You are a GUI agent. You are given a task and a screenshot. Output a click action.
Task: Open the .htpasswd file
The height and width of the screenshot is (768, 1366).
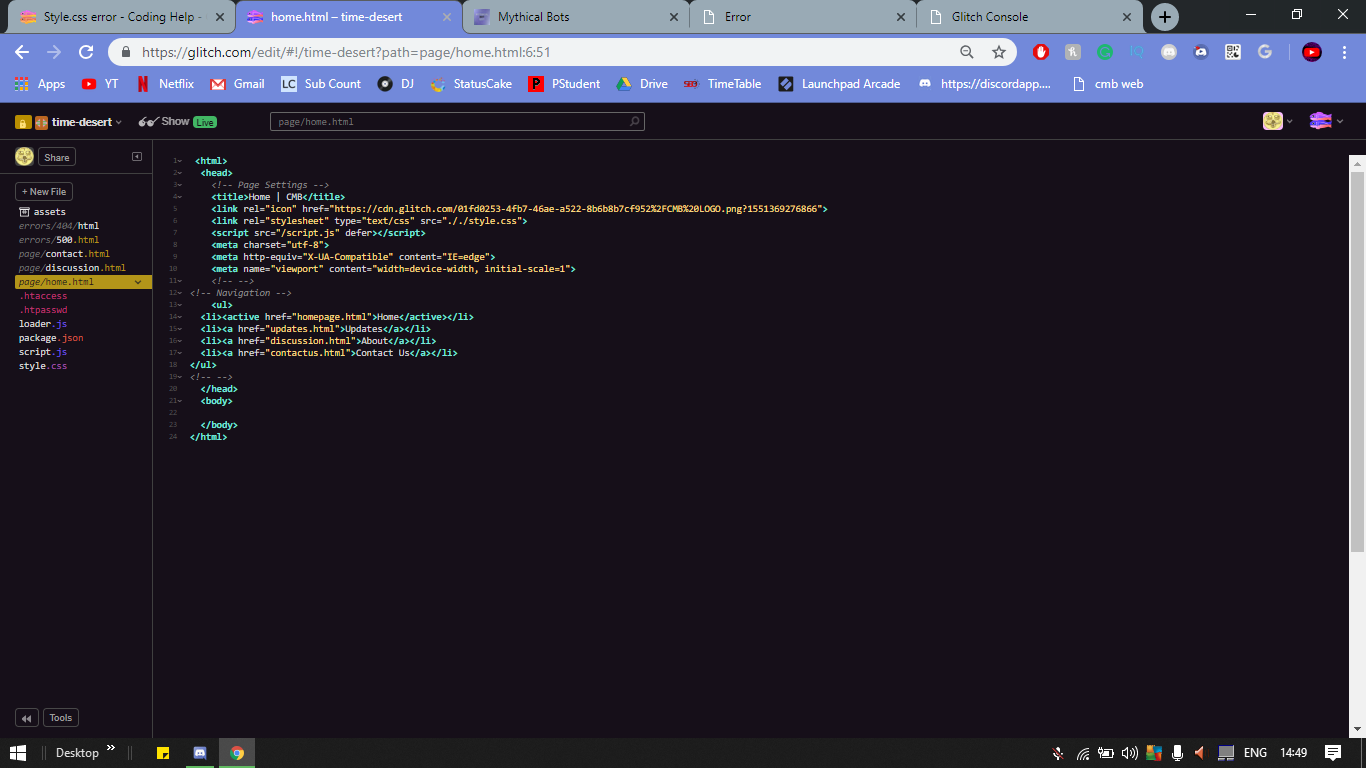click(x=43, y=310)
